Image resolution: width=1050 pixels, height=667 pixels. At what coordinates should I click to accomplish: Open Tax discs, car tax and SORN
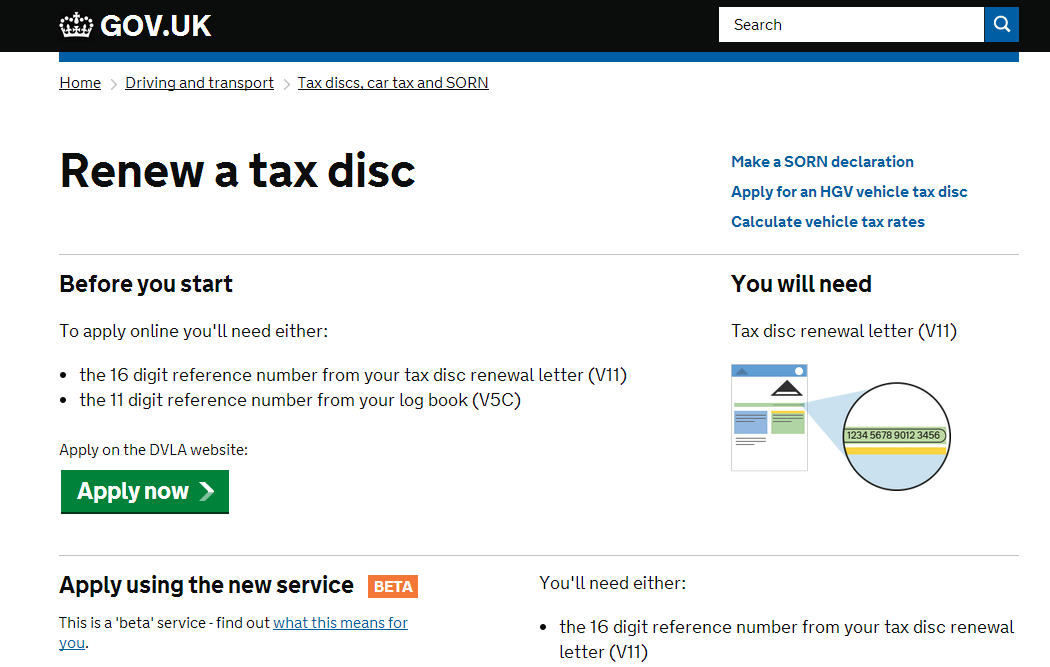(393, 83)
